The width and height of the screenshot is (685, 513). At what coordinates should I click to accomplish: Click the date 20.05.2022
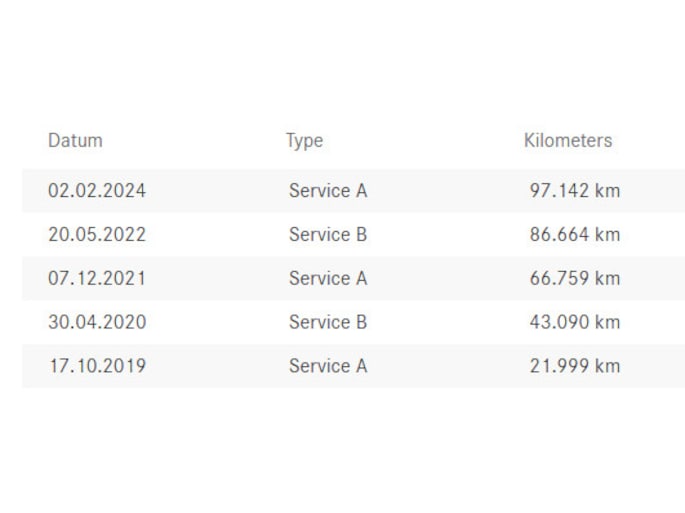tap(97, 235)
